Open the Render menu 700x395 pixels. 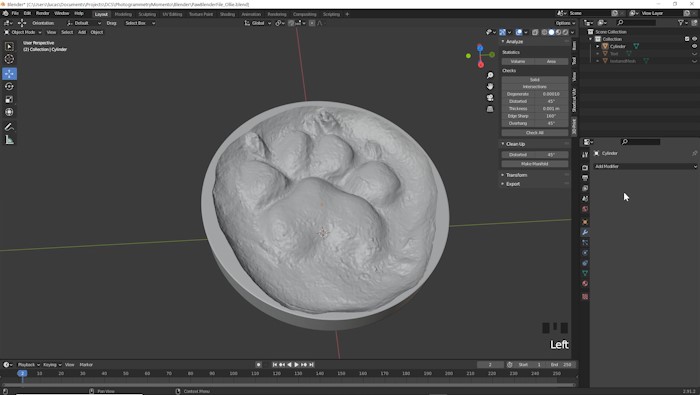(x=42, y=13)
